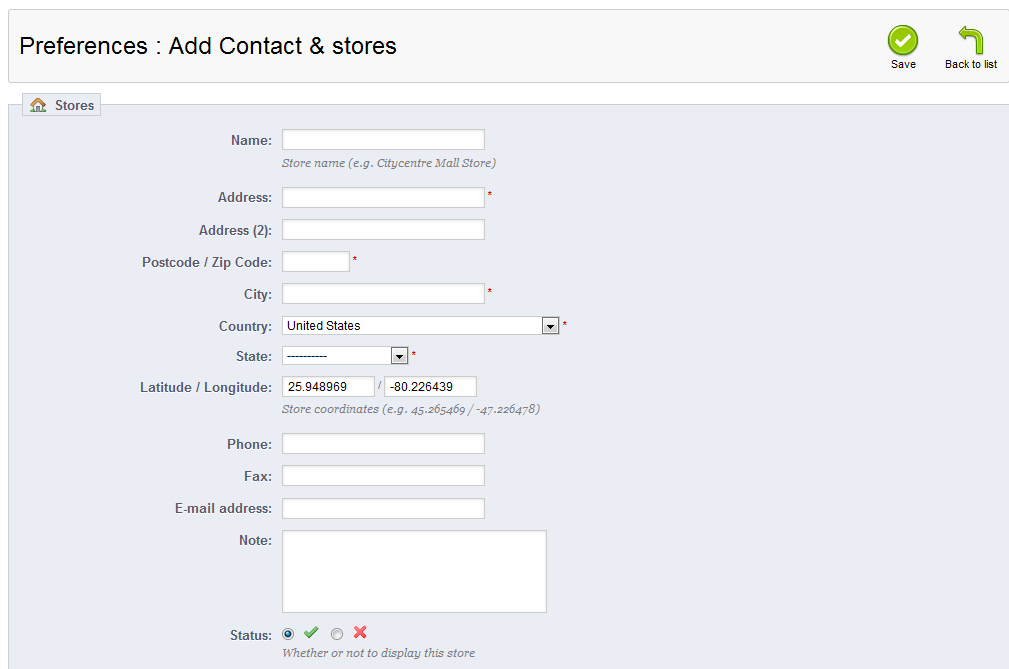The image size is (1009, 669).
Task: Open the State dropdown arrow
Action: click(x=399, y=356)
